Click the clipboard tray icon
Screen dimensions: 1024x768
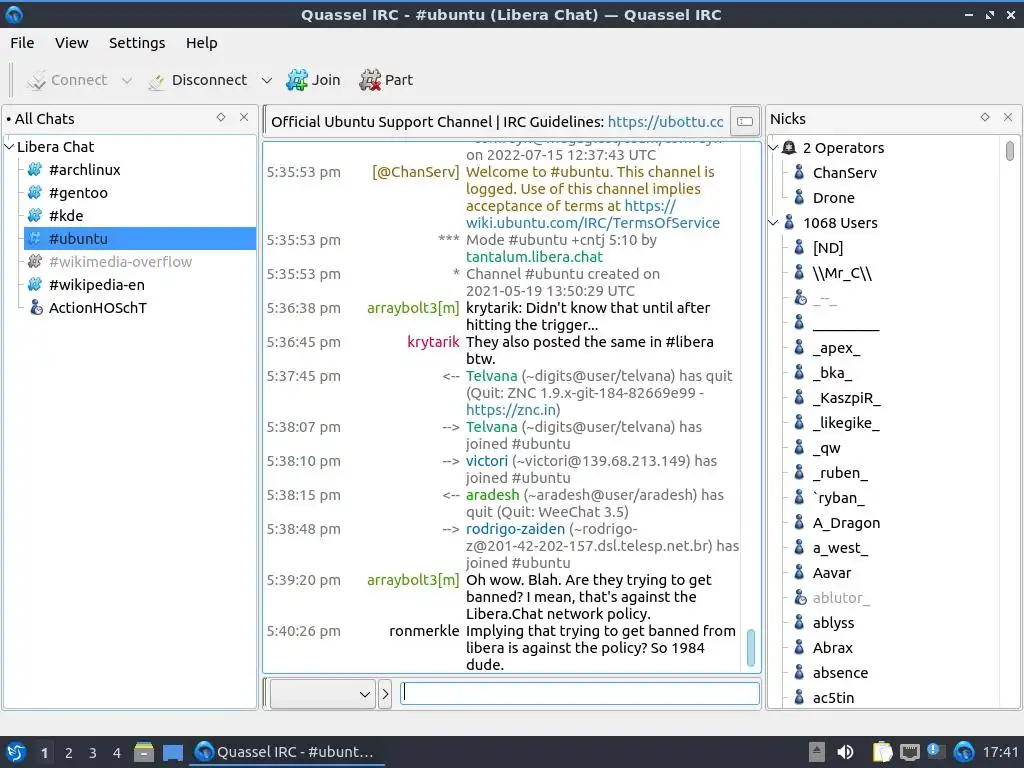point(883,752)
